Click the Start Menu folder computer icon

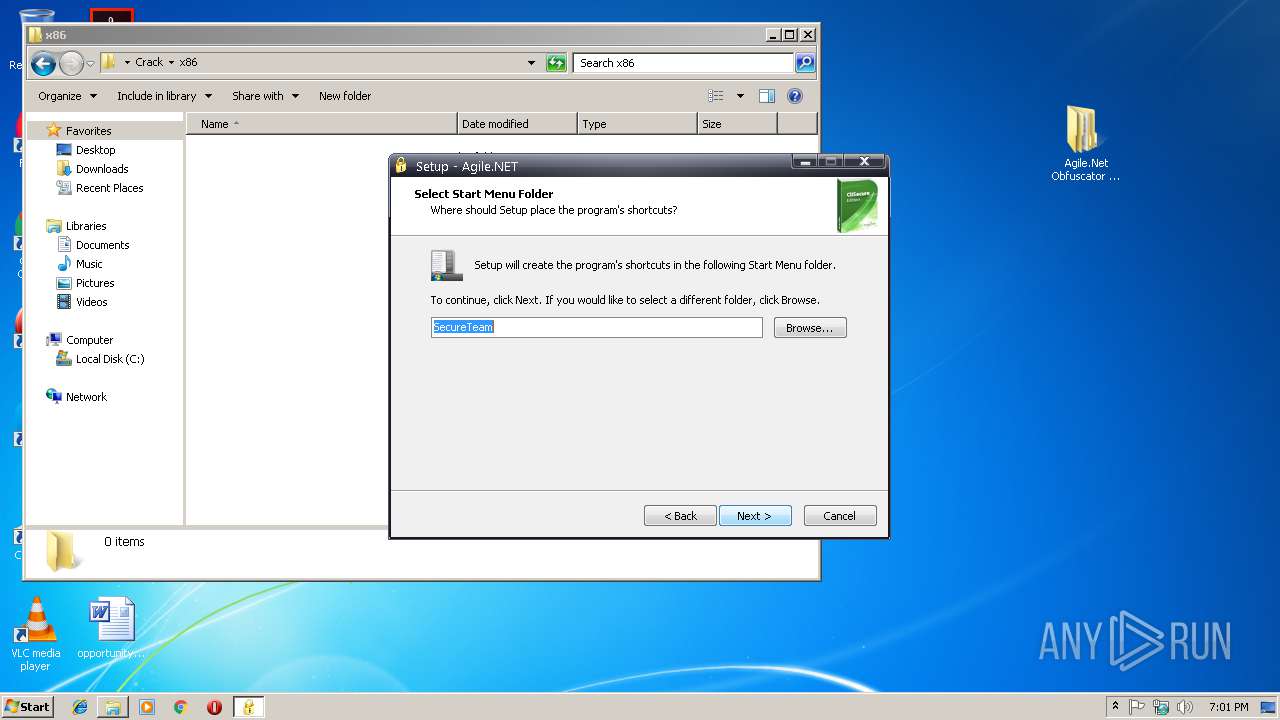point(446,265)
